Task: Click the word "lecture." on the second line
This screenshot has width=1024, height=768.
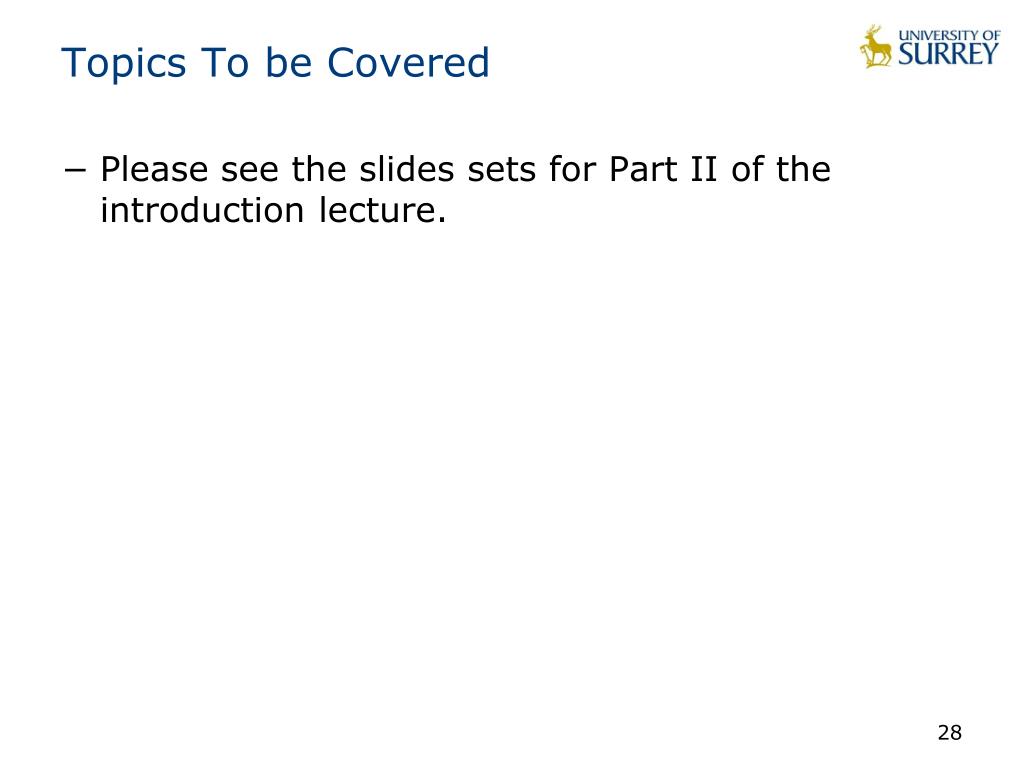Action: click(383, 211)
